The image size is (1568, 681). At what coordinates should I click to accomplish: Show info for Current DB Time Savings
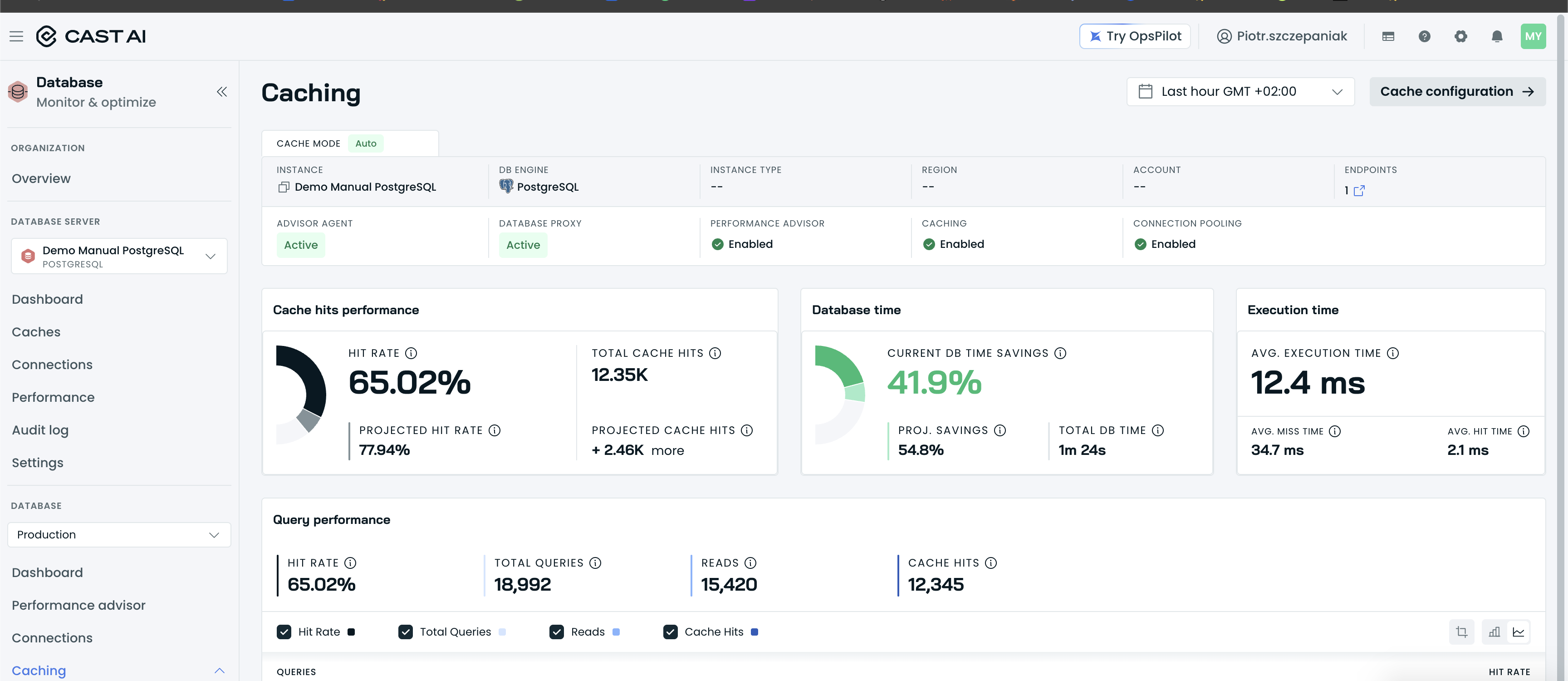[1060, 353]
